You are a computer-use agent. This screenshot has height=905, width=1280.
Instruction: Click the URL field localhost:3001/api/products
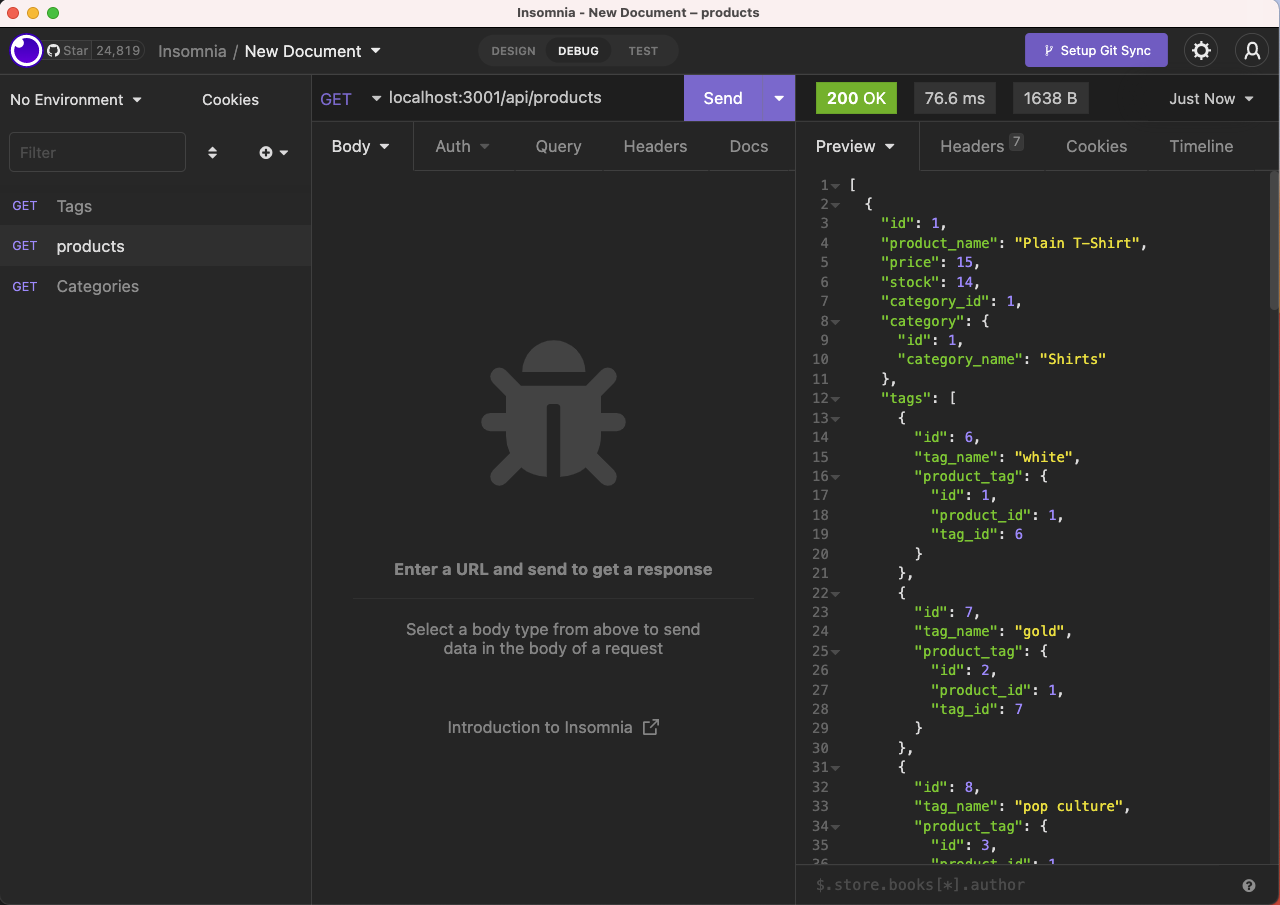tap(530, 98)
